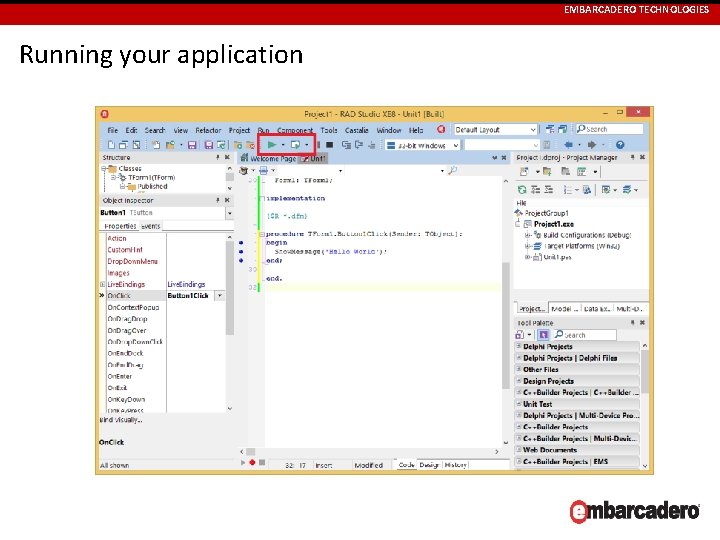The height and width of the screenshot is (540, 720).
Task: Collapse the Classes node in Structure
Action: tap(104, 169)
